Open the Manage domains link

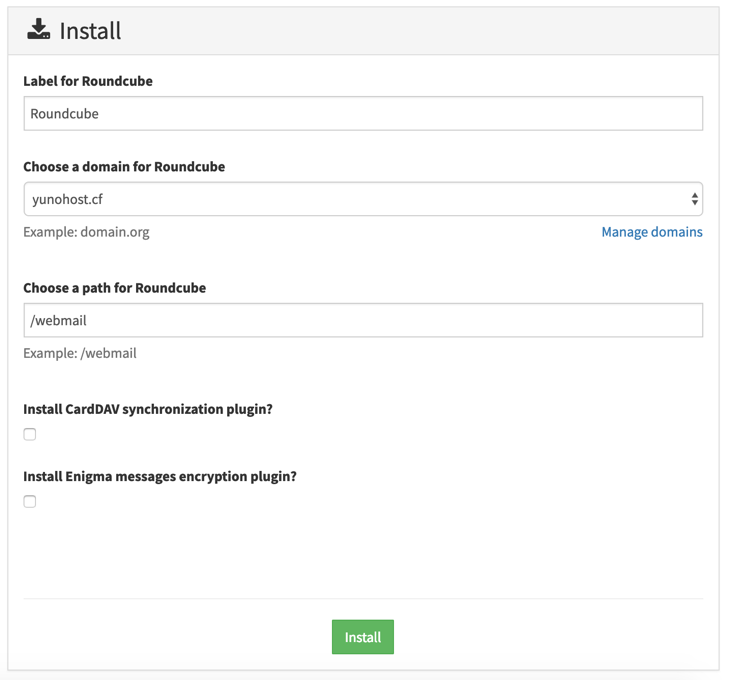(x=651, y=232)
